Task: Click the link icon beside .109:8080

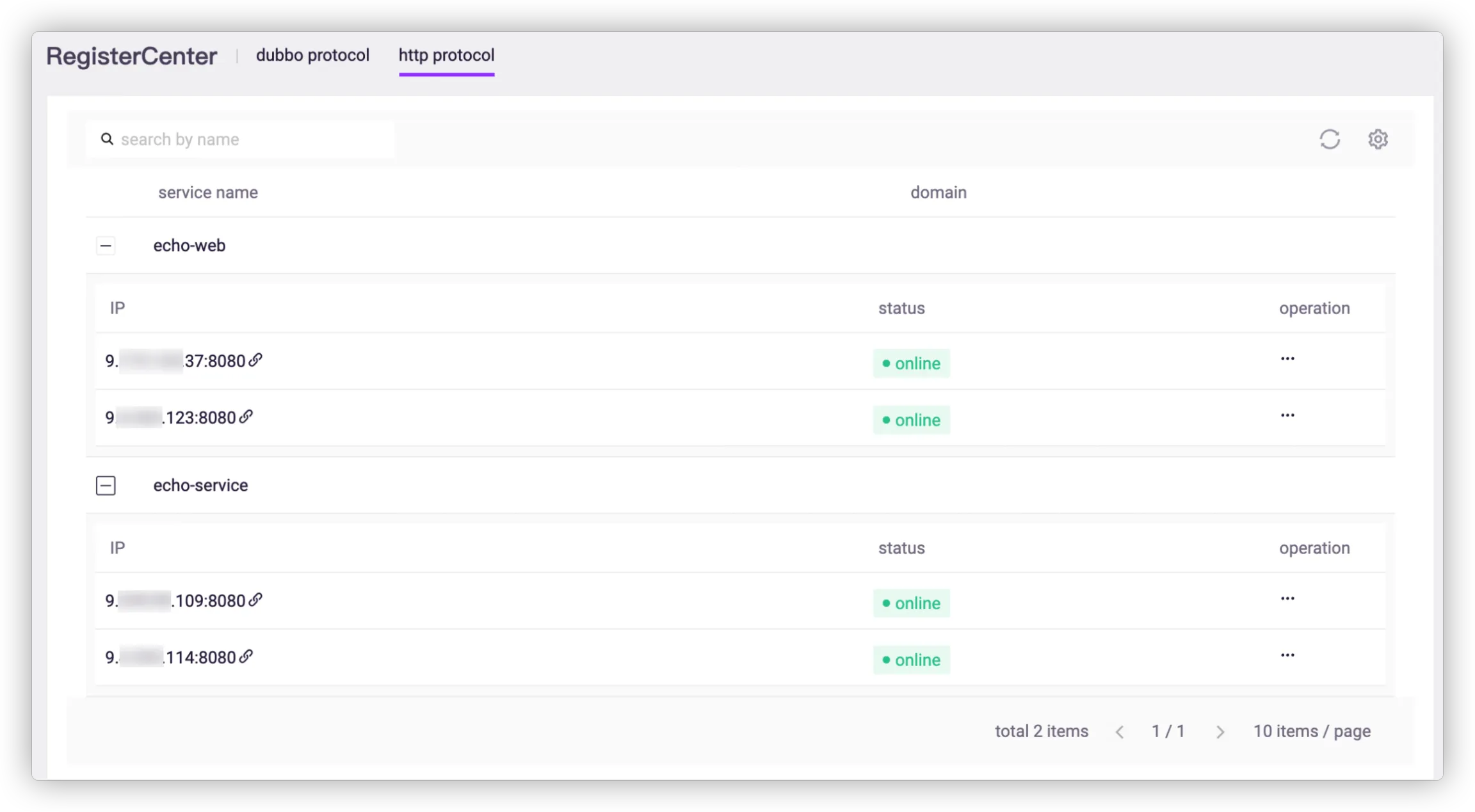Action: (255, 600)
